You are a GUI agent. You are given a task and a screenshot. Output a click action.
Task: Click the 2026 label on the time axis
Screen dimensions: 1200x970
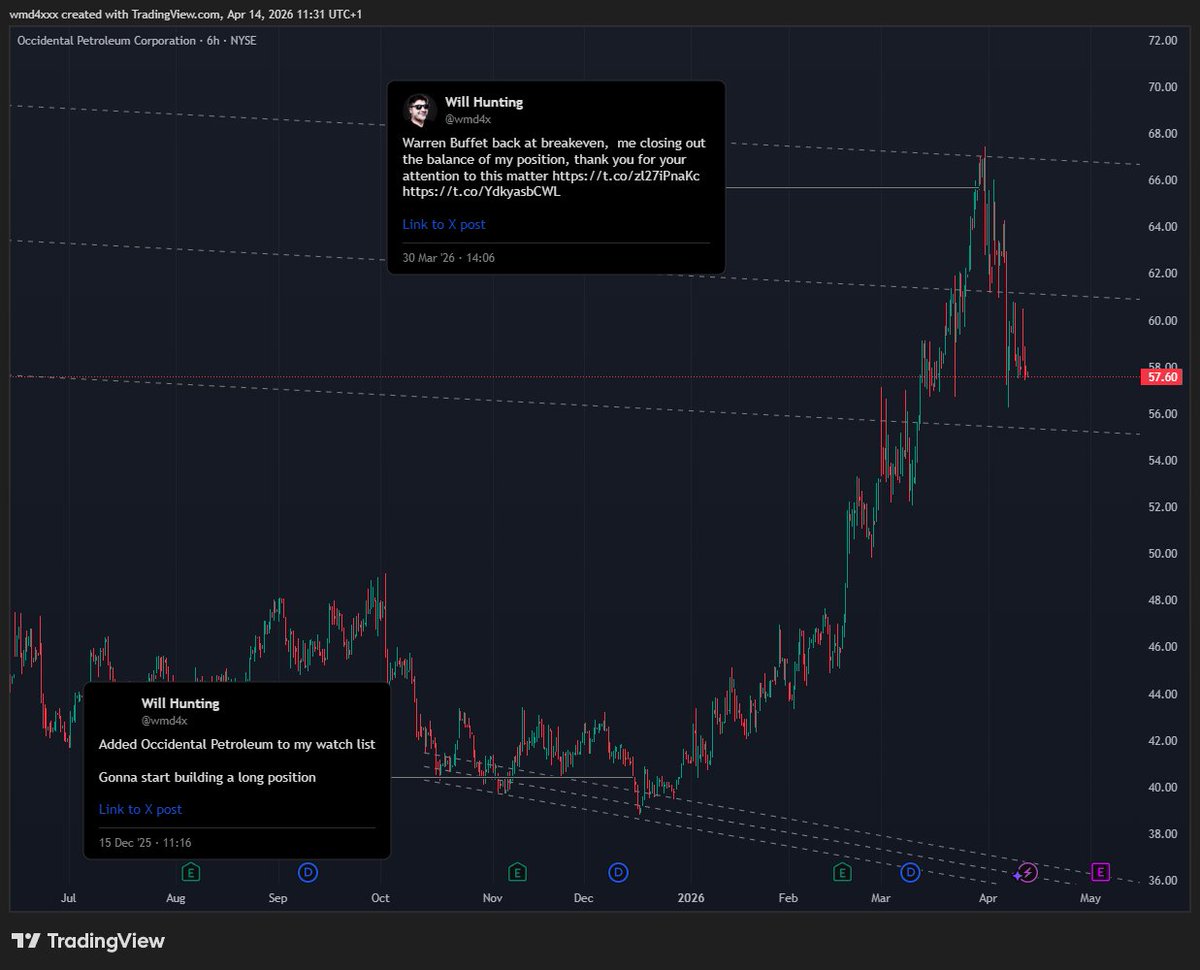pyautogui.click(x=690, y=898)
